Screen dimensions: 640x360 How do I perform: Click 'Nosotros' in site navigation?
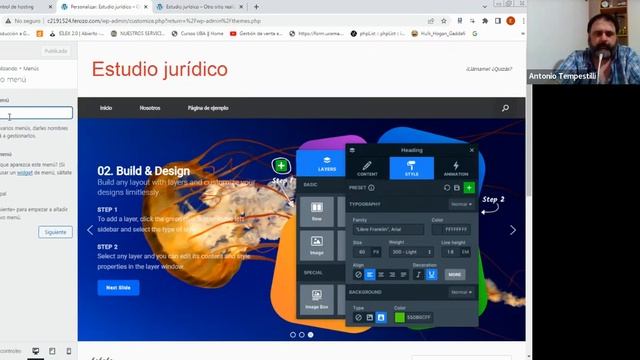[150, 108]
